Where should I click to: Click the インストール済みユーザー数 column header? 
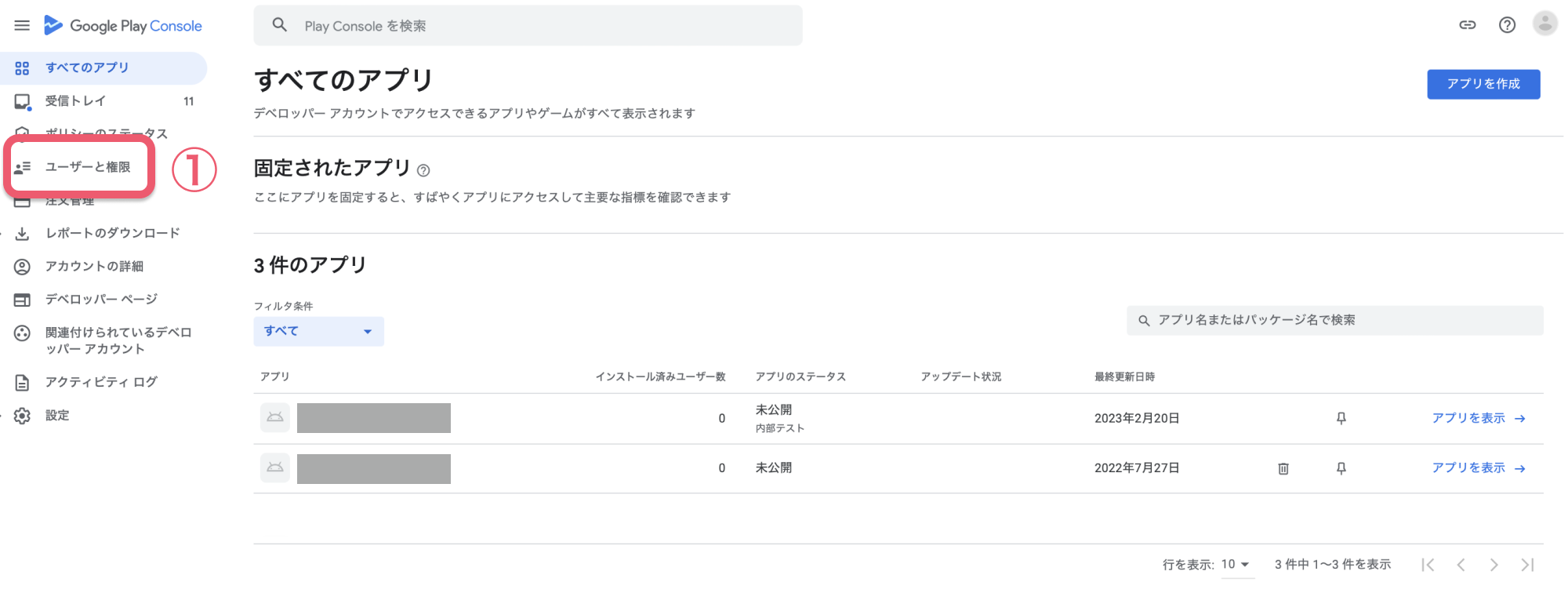(660, 377)
